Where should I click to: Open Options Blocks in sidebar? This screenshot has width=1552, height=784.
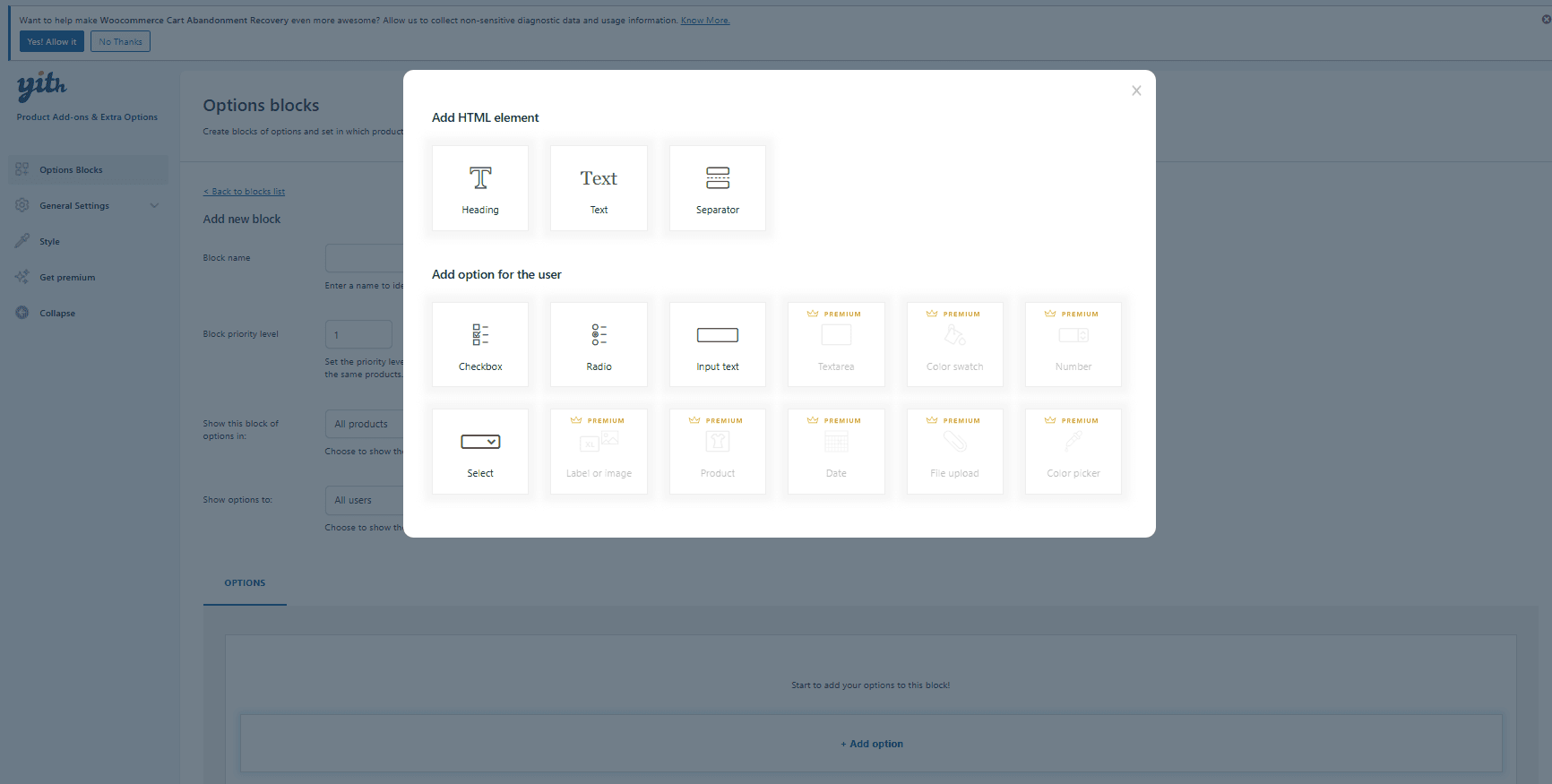88,170
